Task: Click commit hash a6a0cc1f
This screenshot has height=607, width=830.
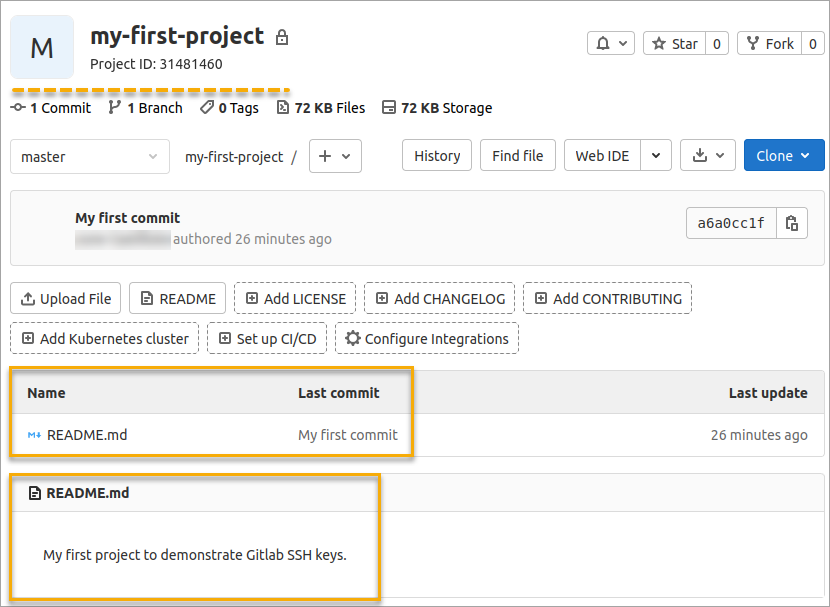Action: (731, 223)
